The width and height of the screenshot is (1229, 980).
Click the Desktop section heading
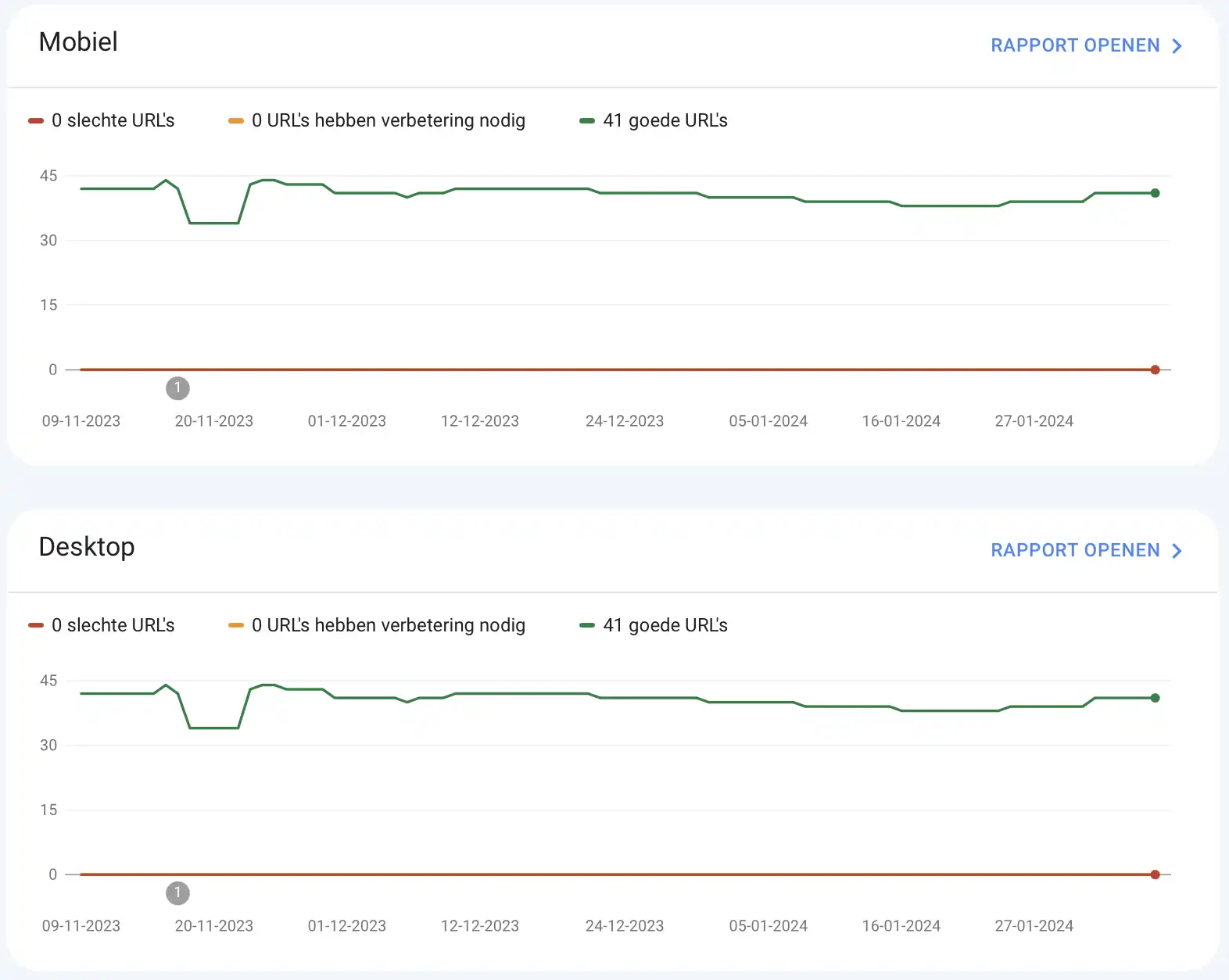87,547
